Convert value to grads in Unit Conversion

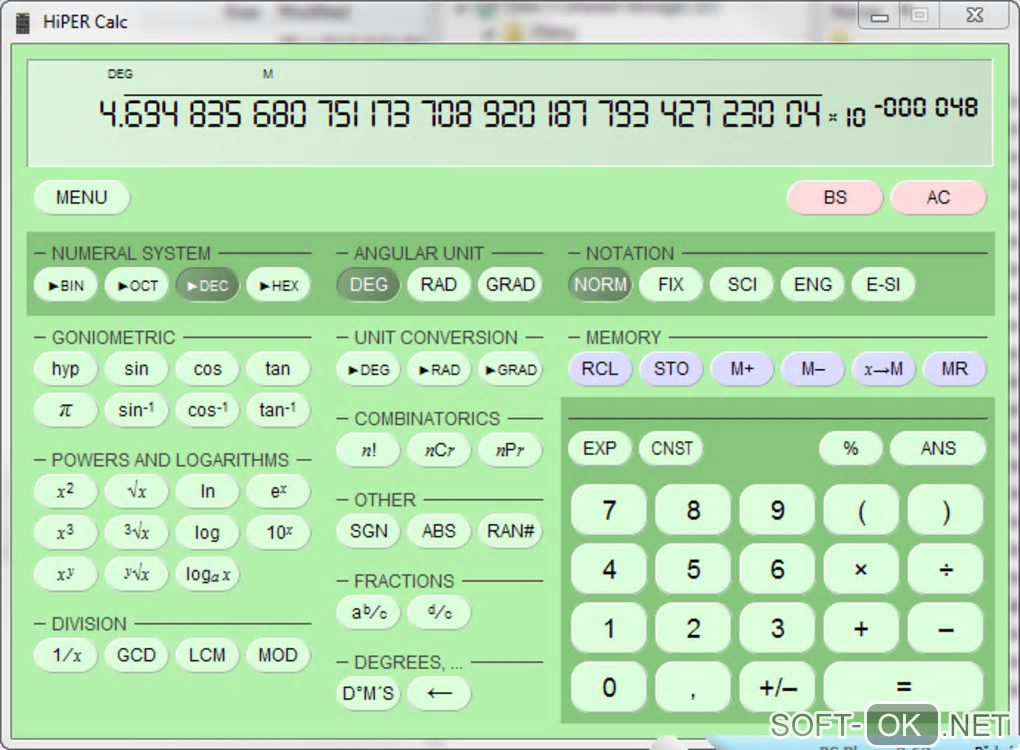coord(510,369)
